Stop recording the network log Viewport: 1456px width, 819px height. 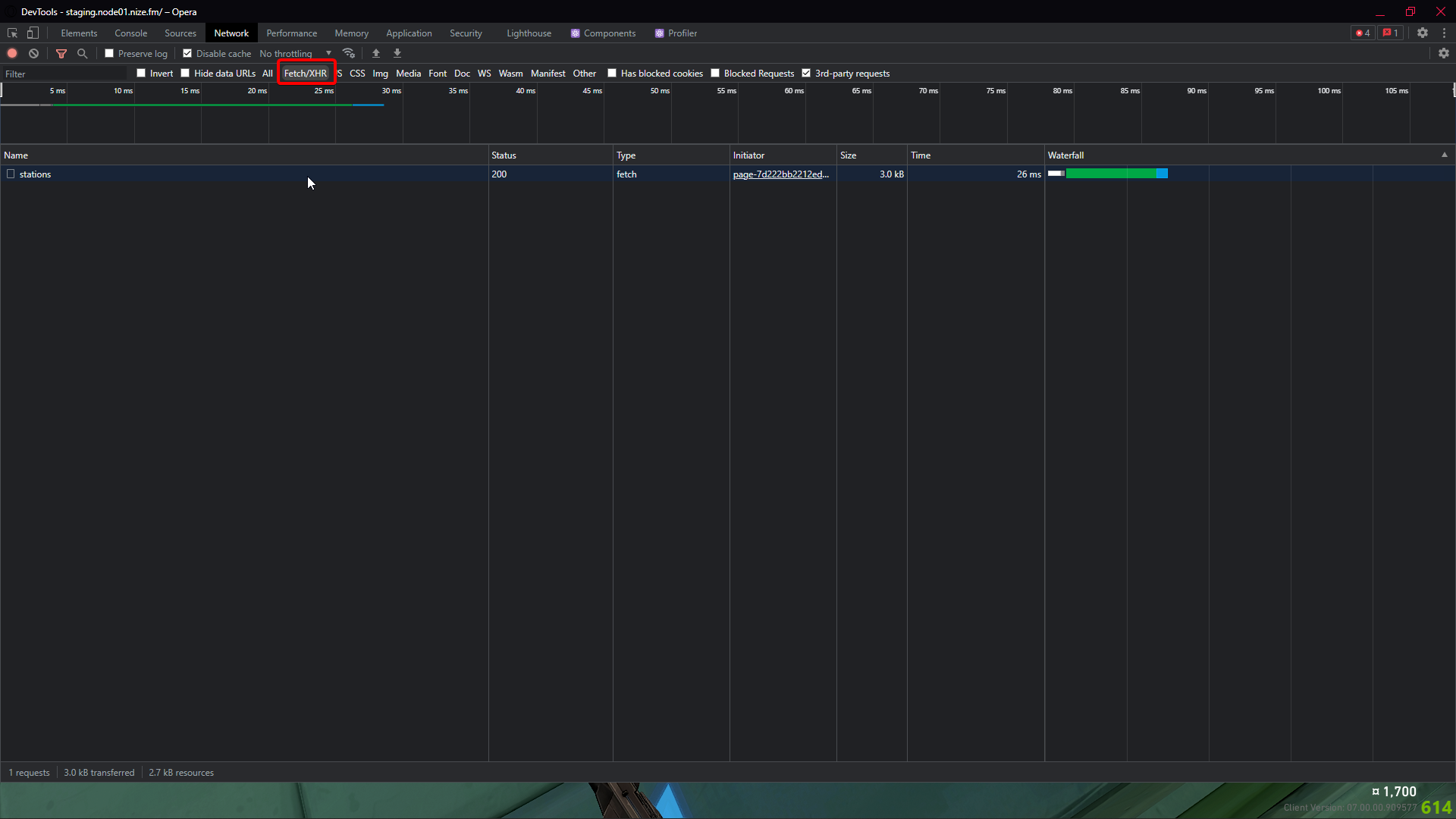pos(12,53)
